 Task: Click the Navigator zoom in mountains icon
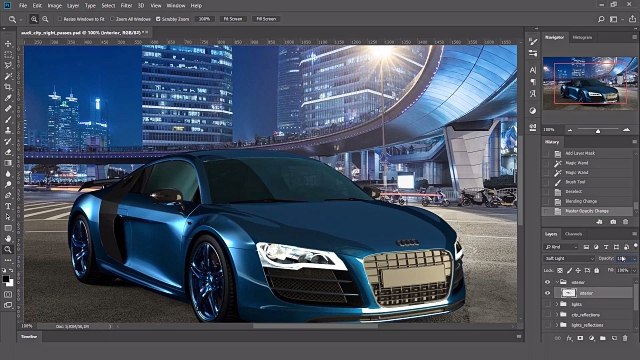point(626,130)
